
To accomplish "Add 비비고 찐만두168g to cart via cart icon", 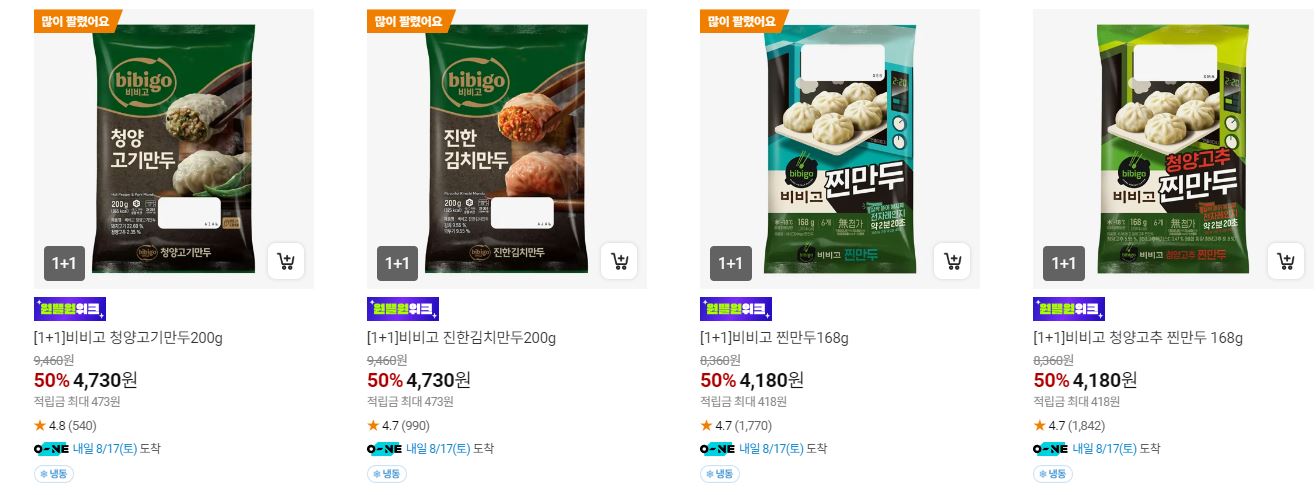I will tap(952, 263).
